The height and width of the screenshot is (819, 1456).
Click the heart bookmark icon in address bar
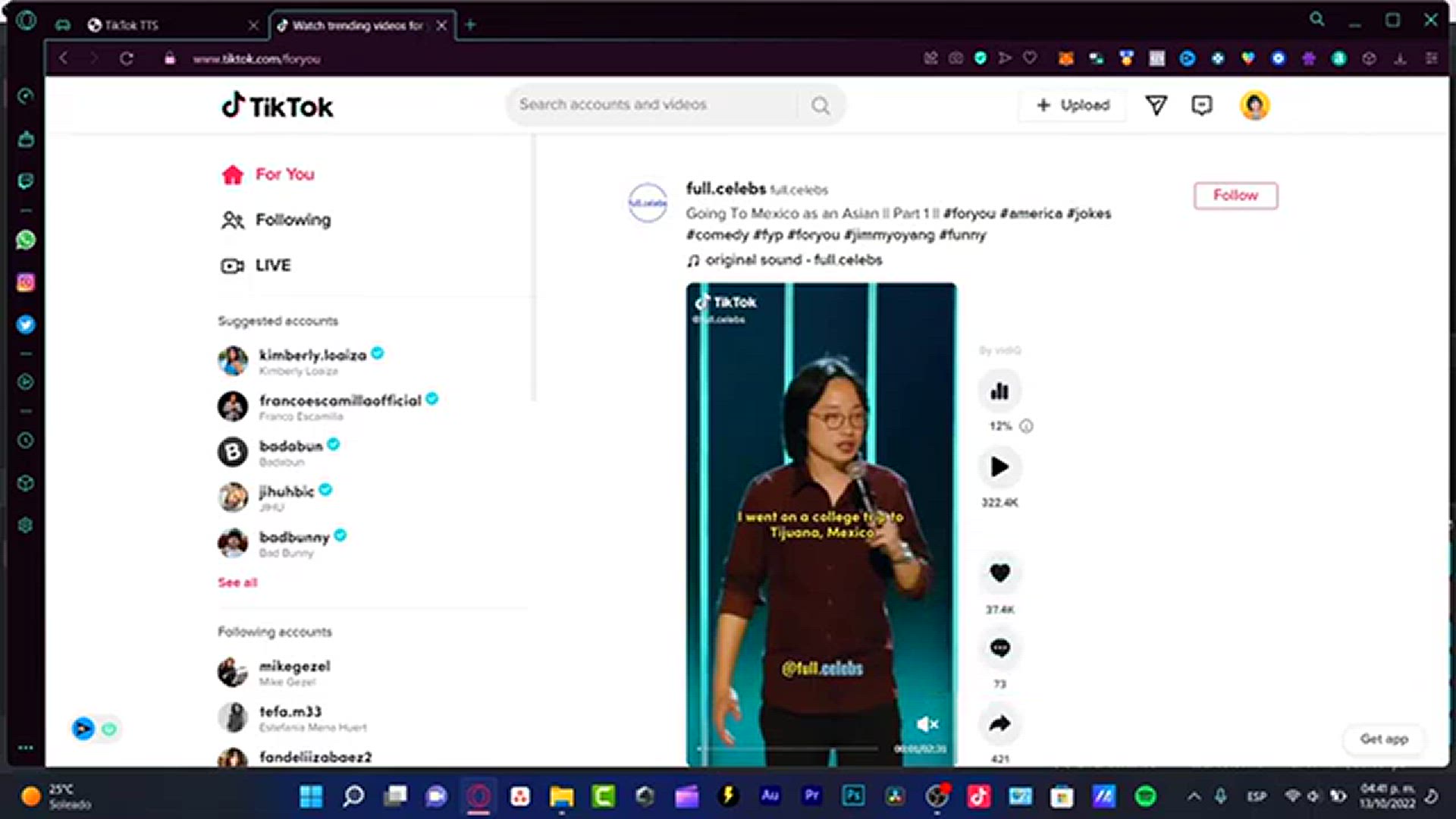coord(1030,58)
